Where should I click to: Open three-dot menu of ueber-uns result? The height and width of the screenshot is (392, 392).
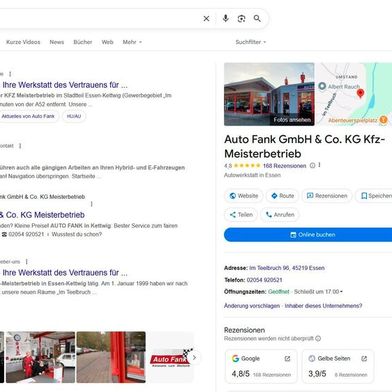[27, 262]
